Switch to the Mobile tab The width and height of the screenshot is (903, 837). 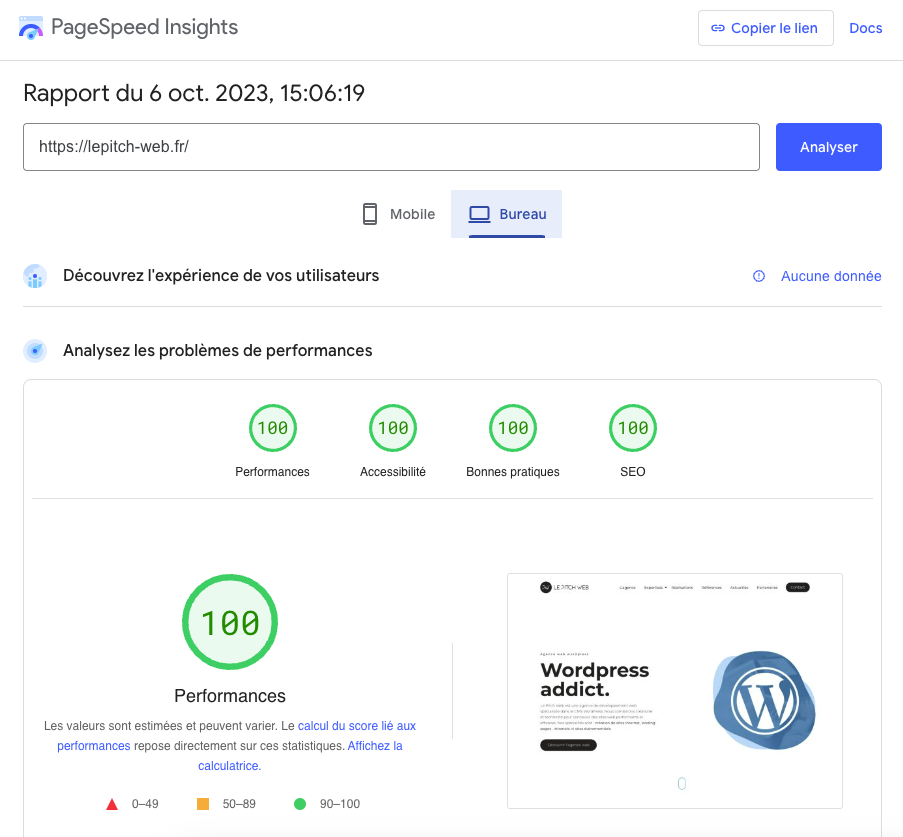(398, 214)
